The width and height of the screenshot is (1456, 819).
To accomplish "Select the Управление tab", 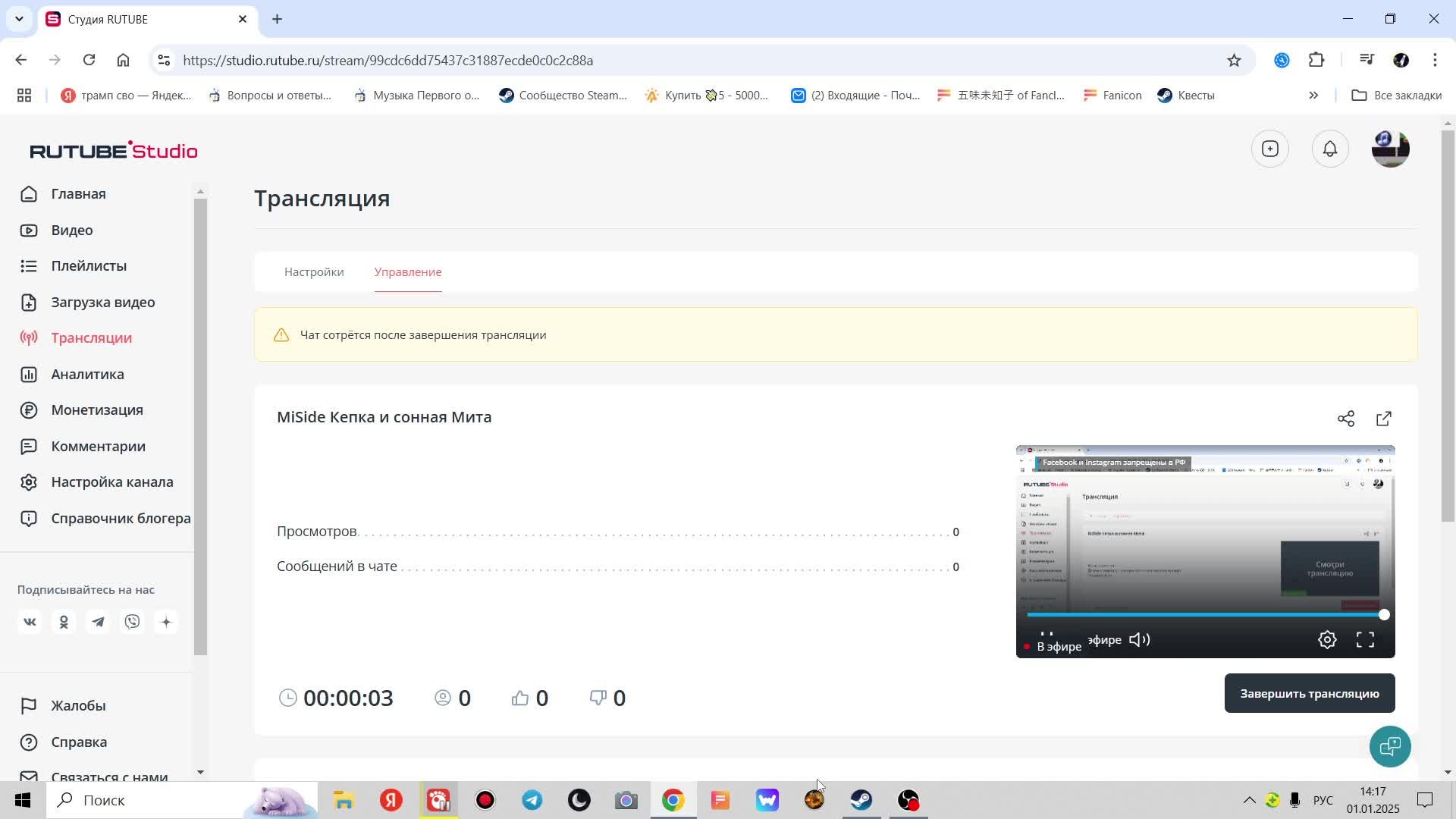I will pyautogui.click(x=408, y=272).
